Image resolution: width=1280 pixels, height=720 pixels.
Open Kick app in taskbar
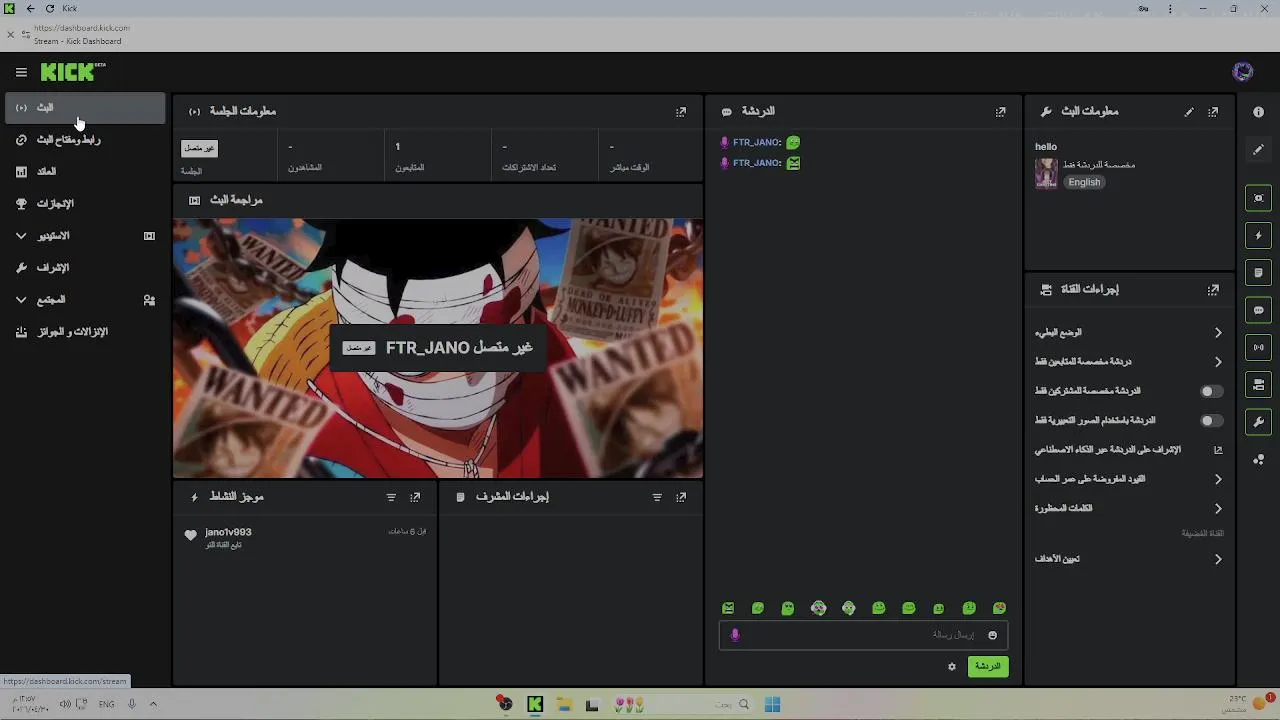535,705
